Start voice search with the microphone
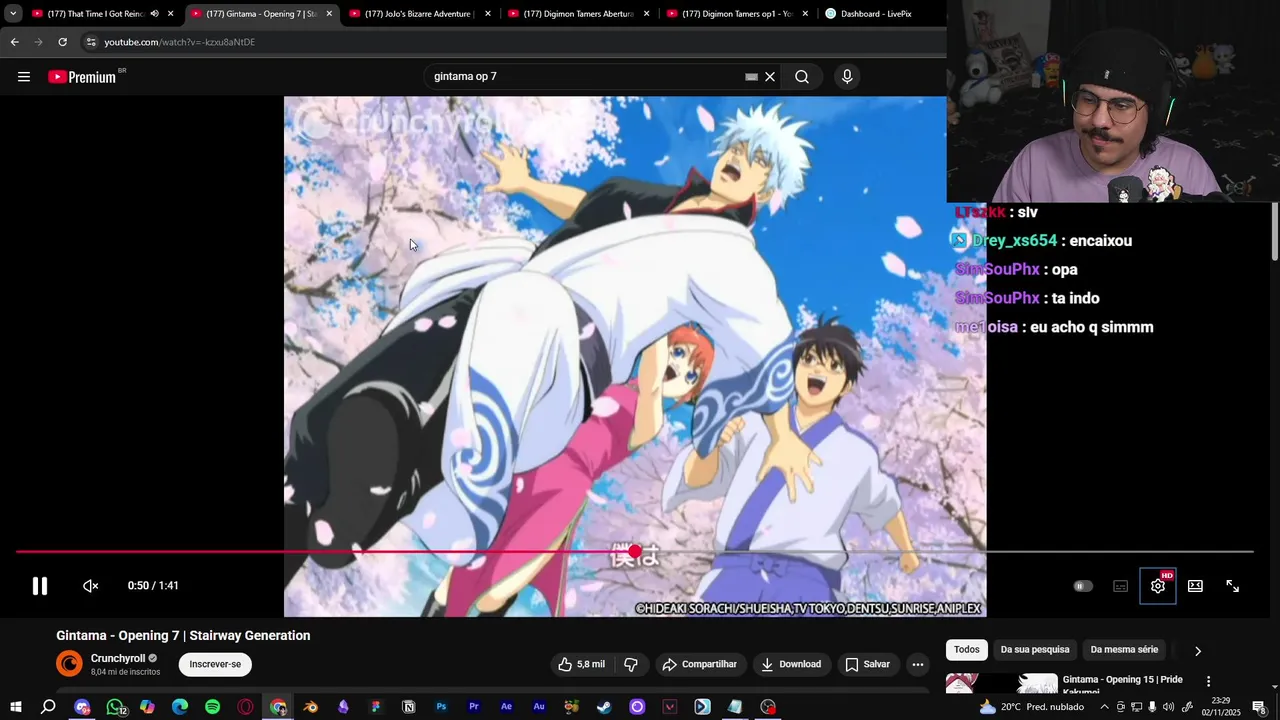Image resolution: width=1280 pixels, height=720 pixels. click(x=847, y=77)
